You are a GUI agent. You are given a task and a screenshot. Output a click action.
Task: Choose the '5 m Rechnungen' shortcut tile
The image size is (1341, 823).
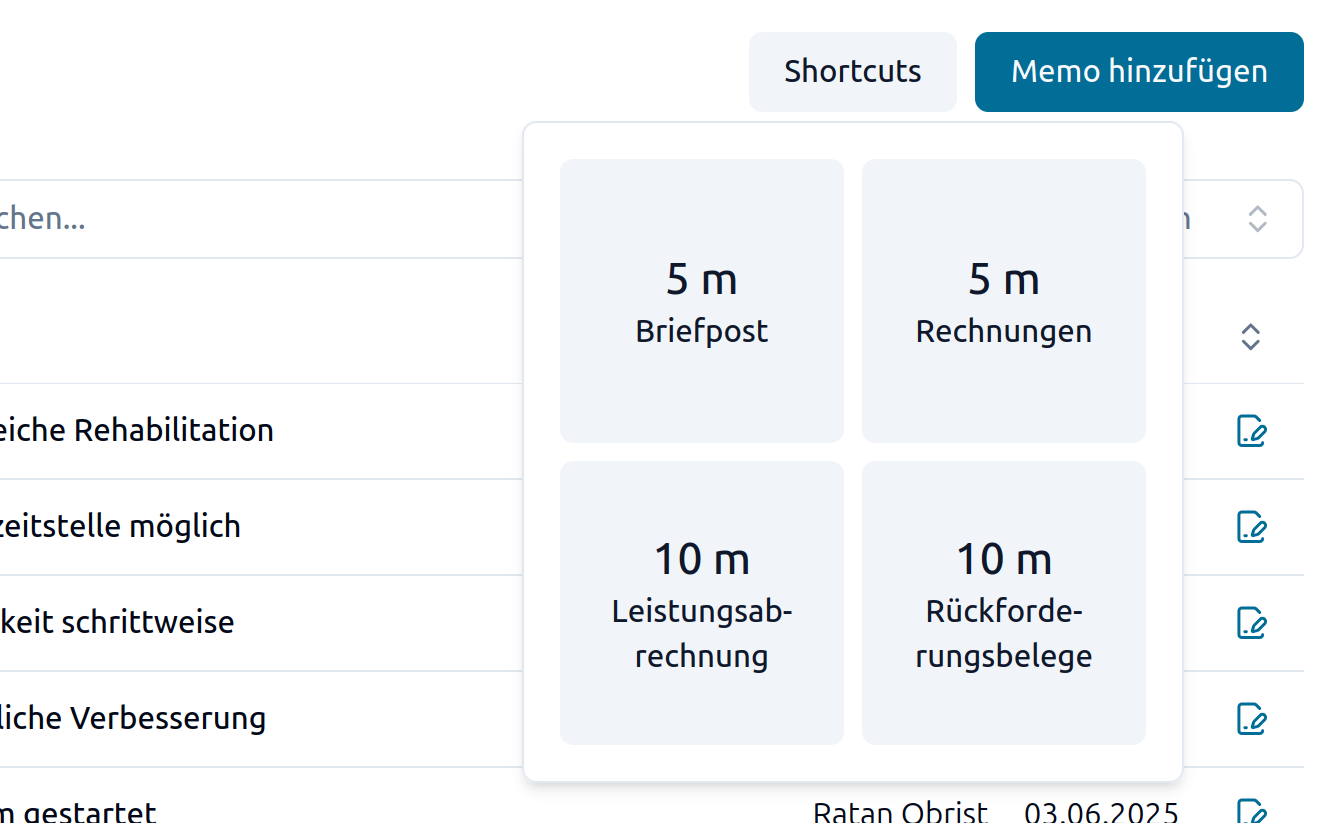[x=1003, y=301]
